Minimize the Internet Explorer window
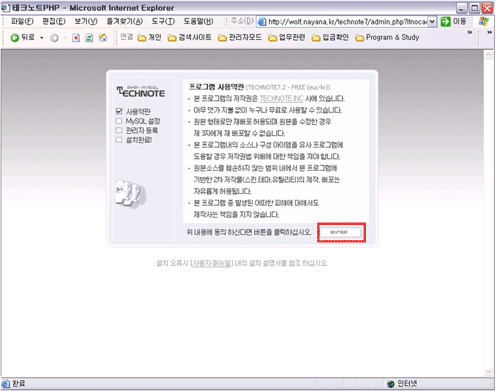Screen dimensions: 500x391 click(x=462, y=8)
